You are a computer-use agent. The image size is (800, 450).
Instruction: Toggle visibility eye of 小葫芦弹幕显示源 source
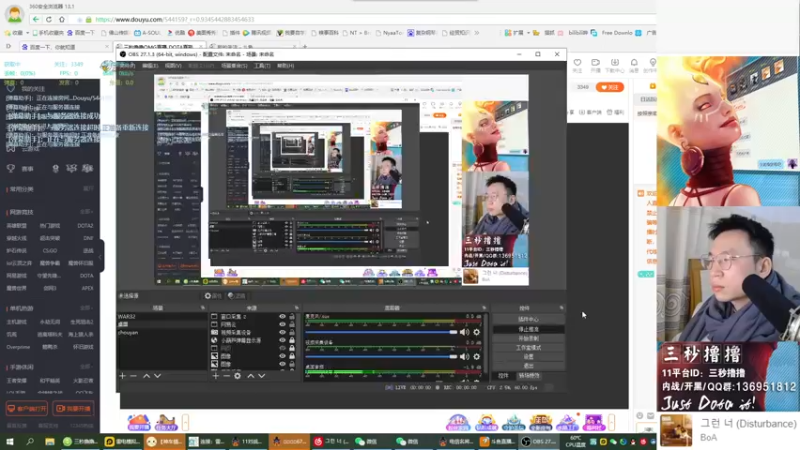point(282,340)
